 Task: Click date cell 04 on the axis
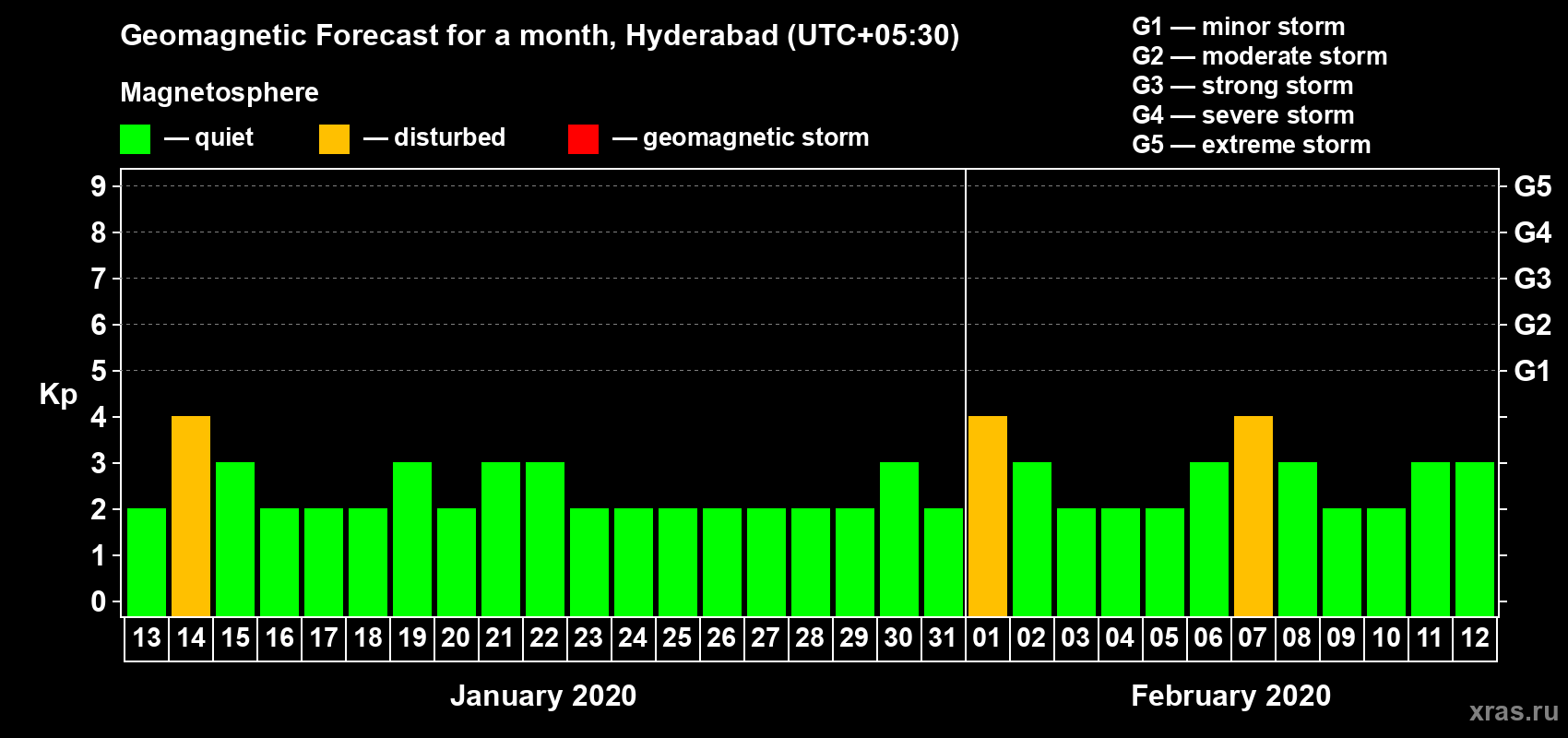[x=1121, y=638]
